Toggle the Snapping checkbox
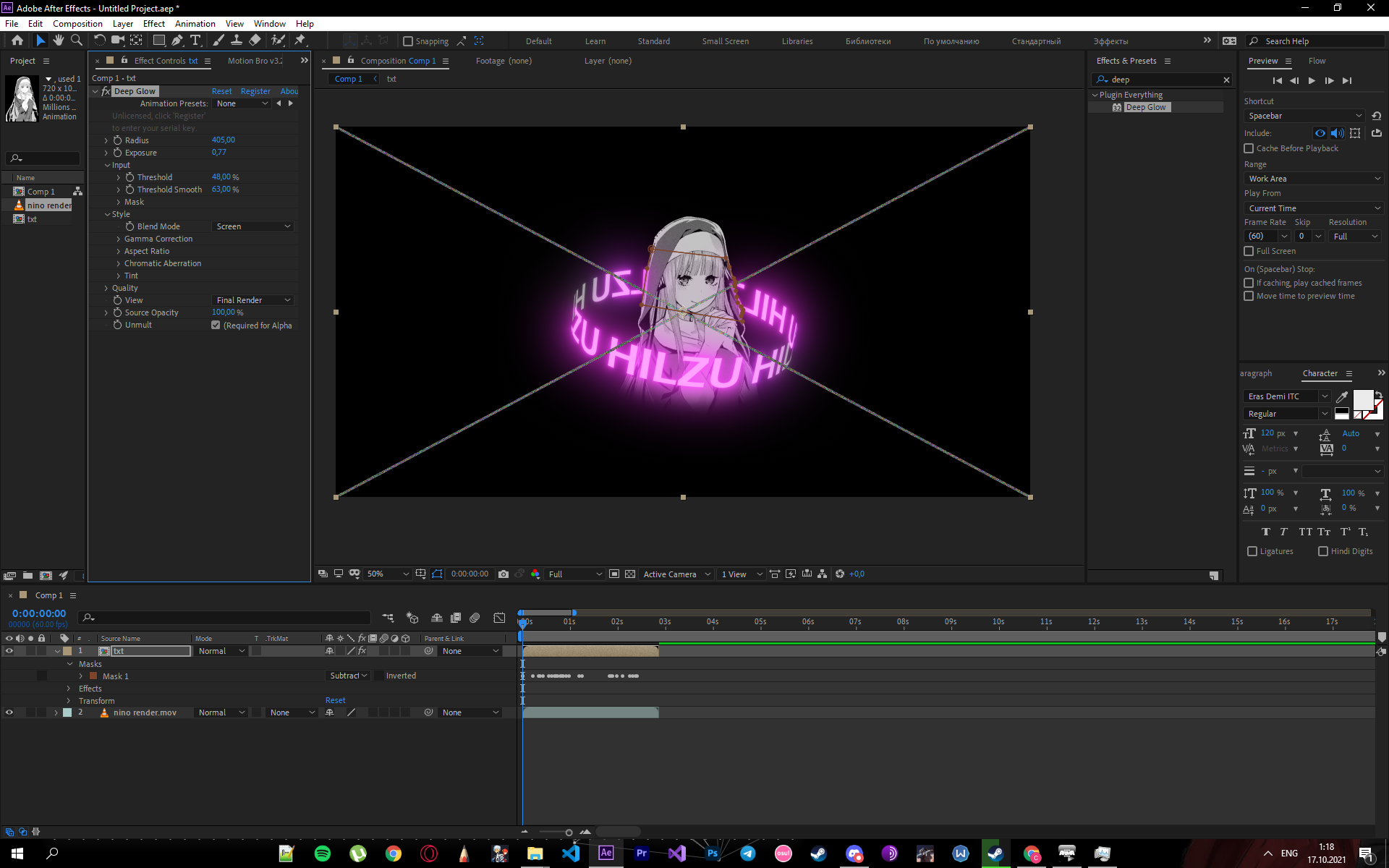 point(408,41)
